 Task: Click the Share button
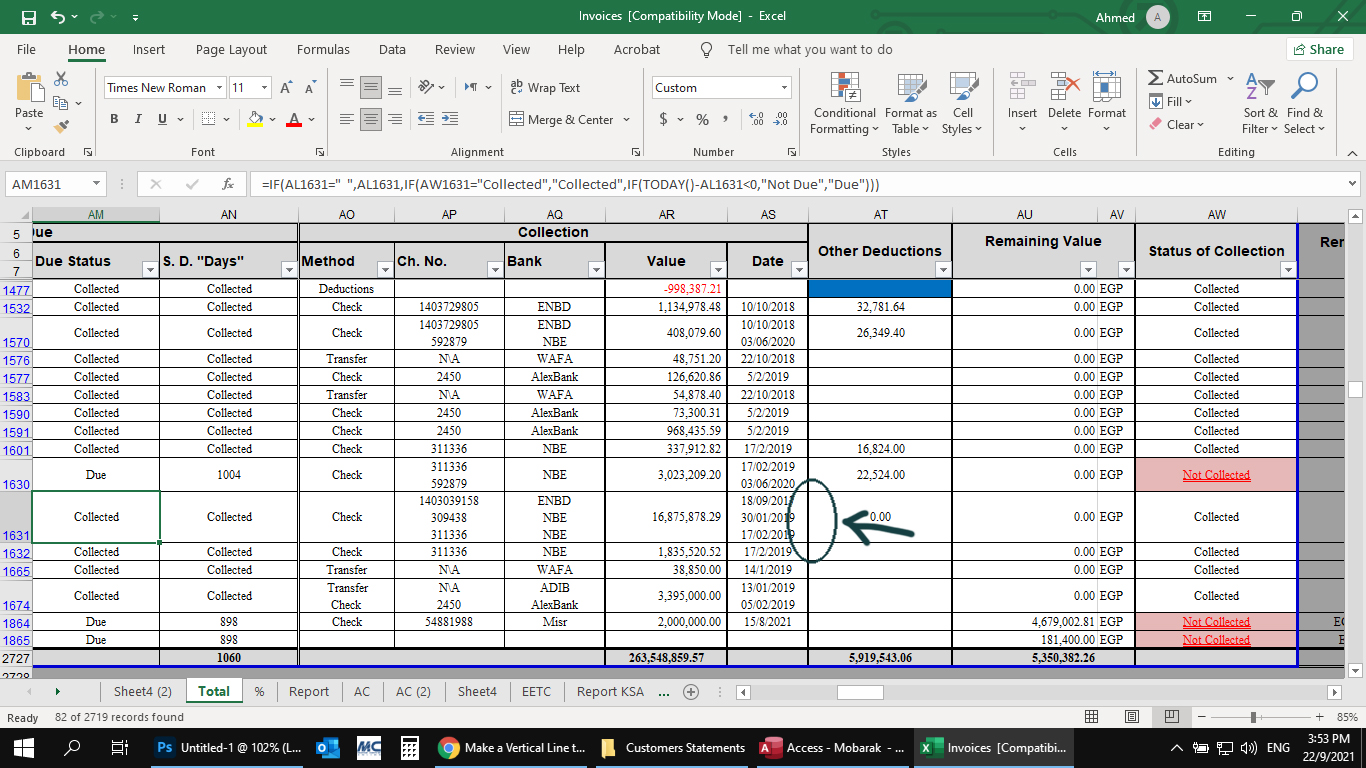(x=1319, y=49)
